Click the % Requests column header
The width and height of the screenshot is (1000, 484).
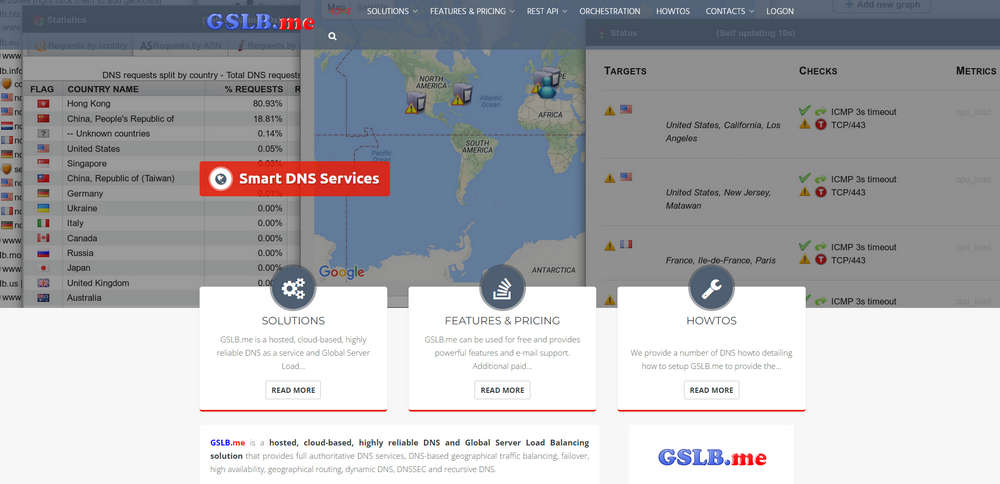(x=254, y=89)
